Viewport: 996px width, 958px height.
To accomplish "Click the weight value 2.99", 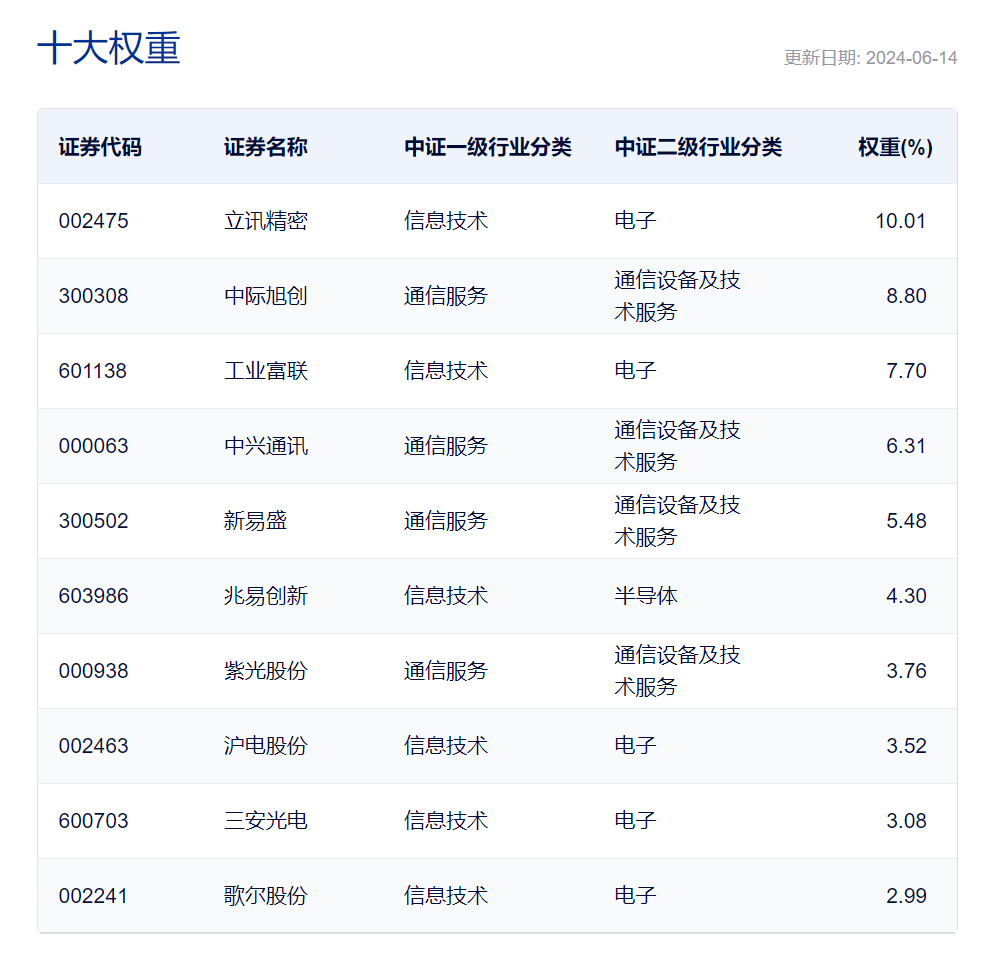I will tap(906, 896).
